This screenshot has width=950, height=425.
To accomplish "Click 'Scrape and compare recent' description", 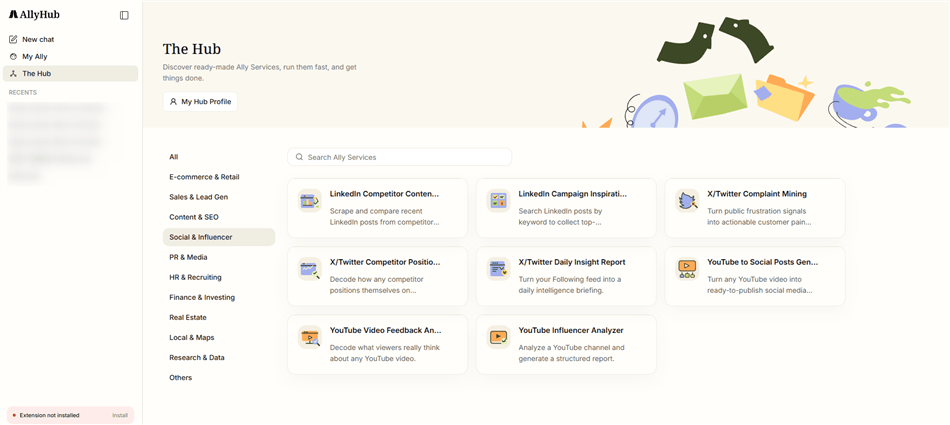I will [x=376, y=212].
